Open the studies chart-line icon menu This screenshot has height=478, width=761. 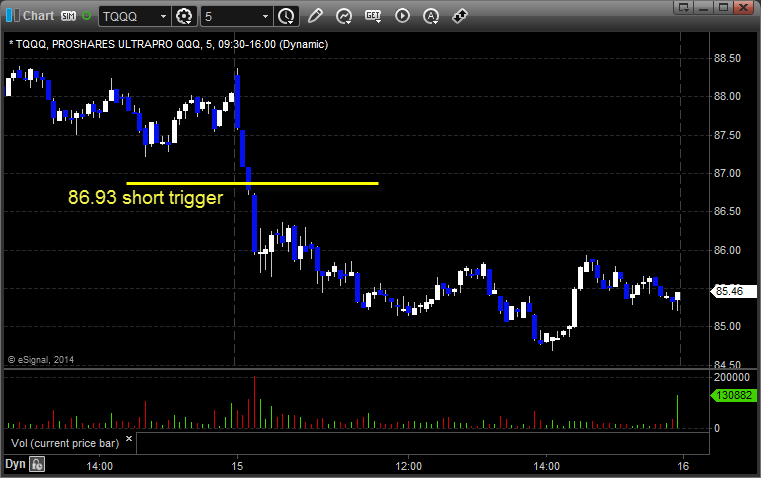click(x=344, y=16)
